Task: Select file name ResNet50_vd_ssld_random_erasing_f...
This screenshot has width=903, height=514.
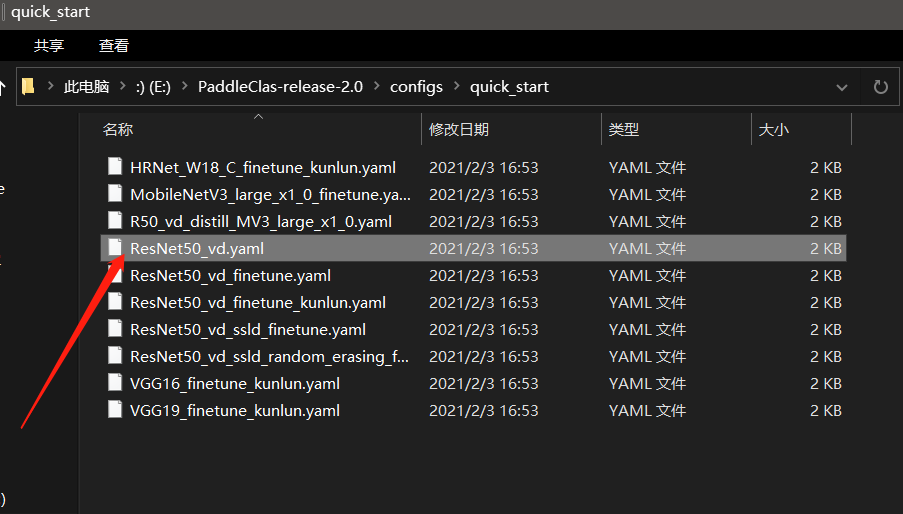Action: coord(270,357)
